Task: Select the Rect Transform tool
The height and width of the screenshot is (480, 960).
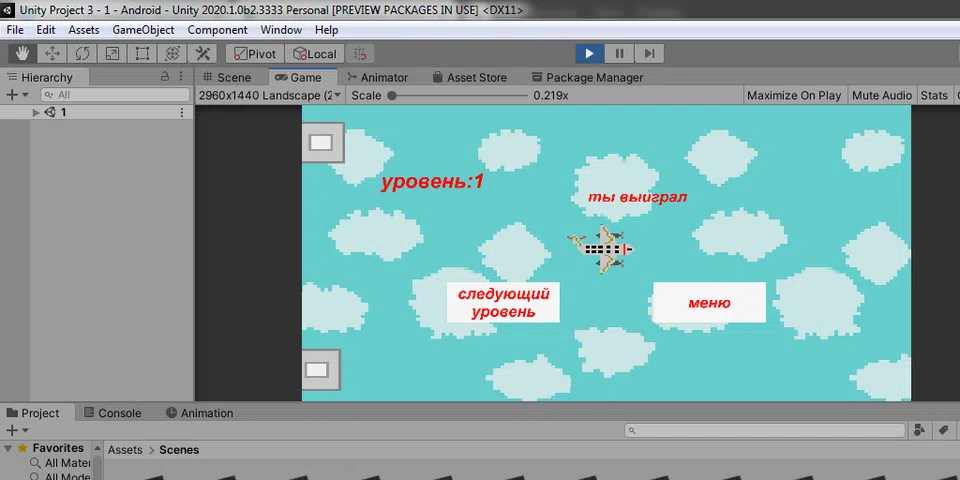Action: pos(143,54)
